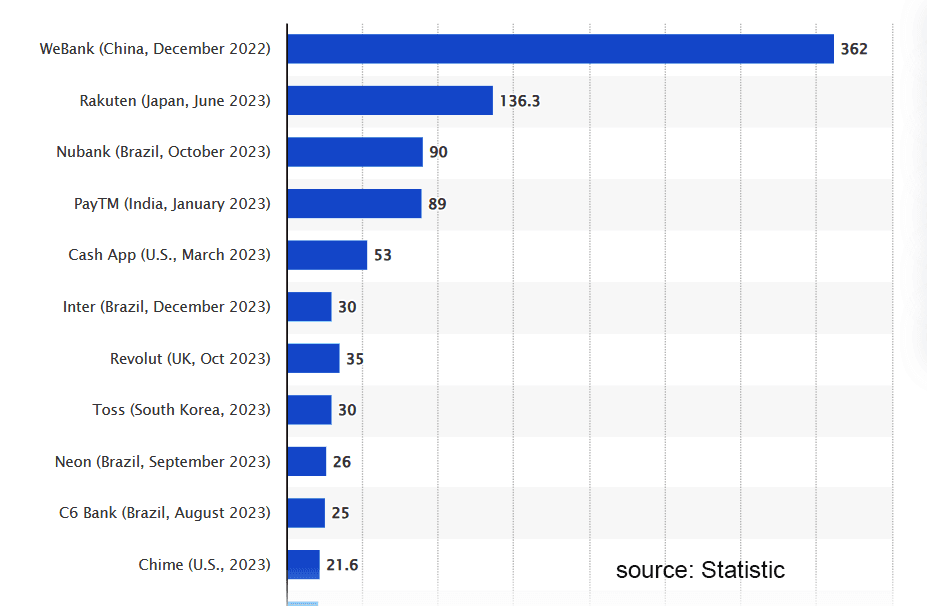Click the 30 value beside Toss bar
927x606 pixels.
[347, 410]
